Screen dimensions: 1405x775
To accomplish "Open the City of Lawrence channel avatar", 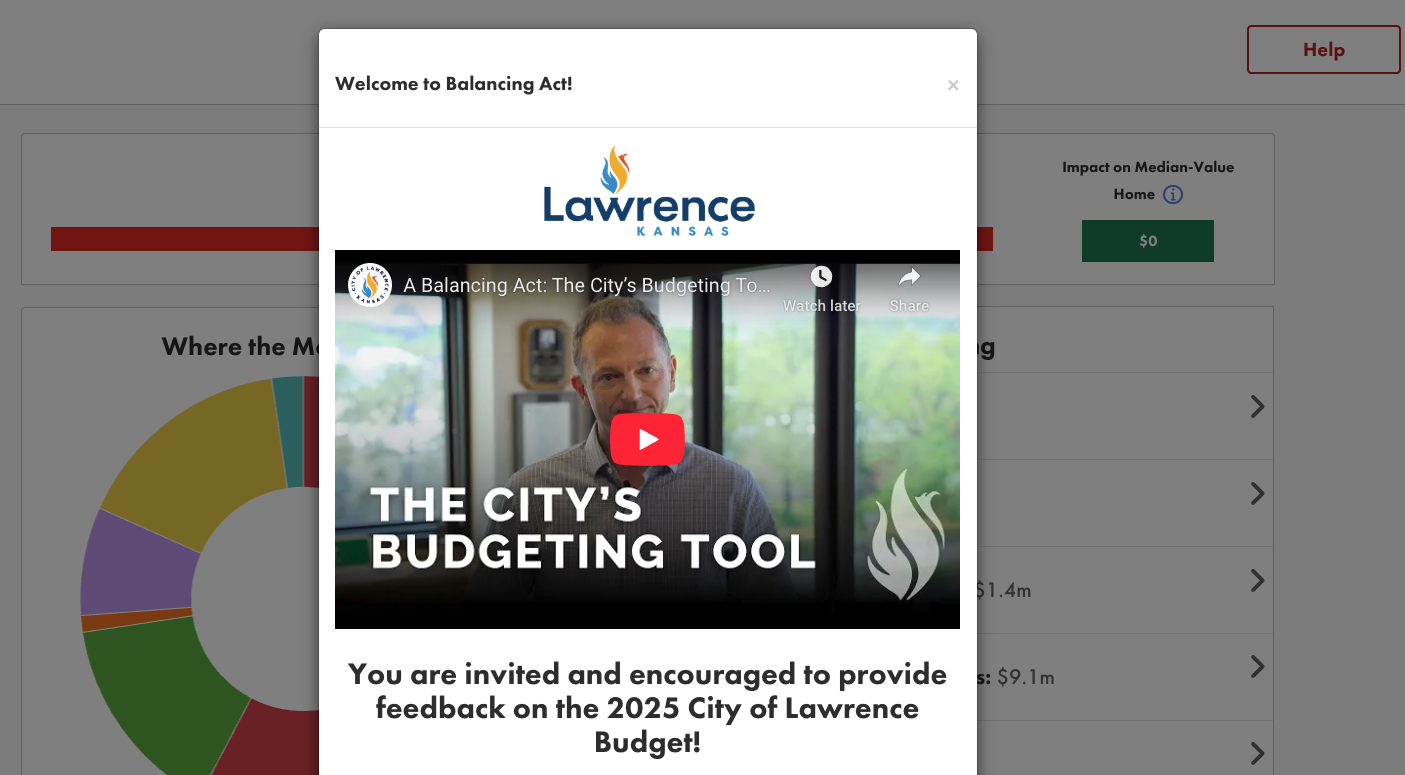I will tap(370, 285).
